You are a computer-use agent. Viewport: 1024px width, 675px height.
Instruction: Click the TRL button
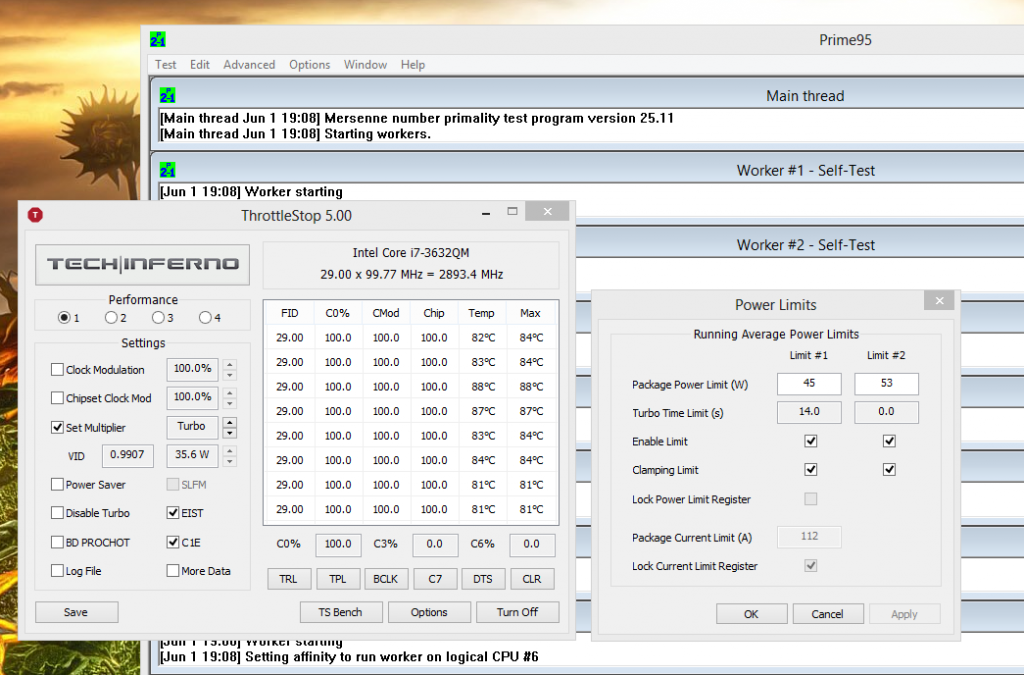point(289,579)
